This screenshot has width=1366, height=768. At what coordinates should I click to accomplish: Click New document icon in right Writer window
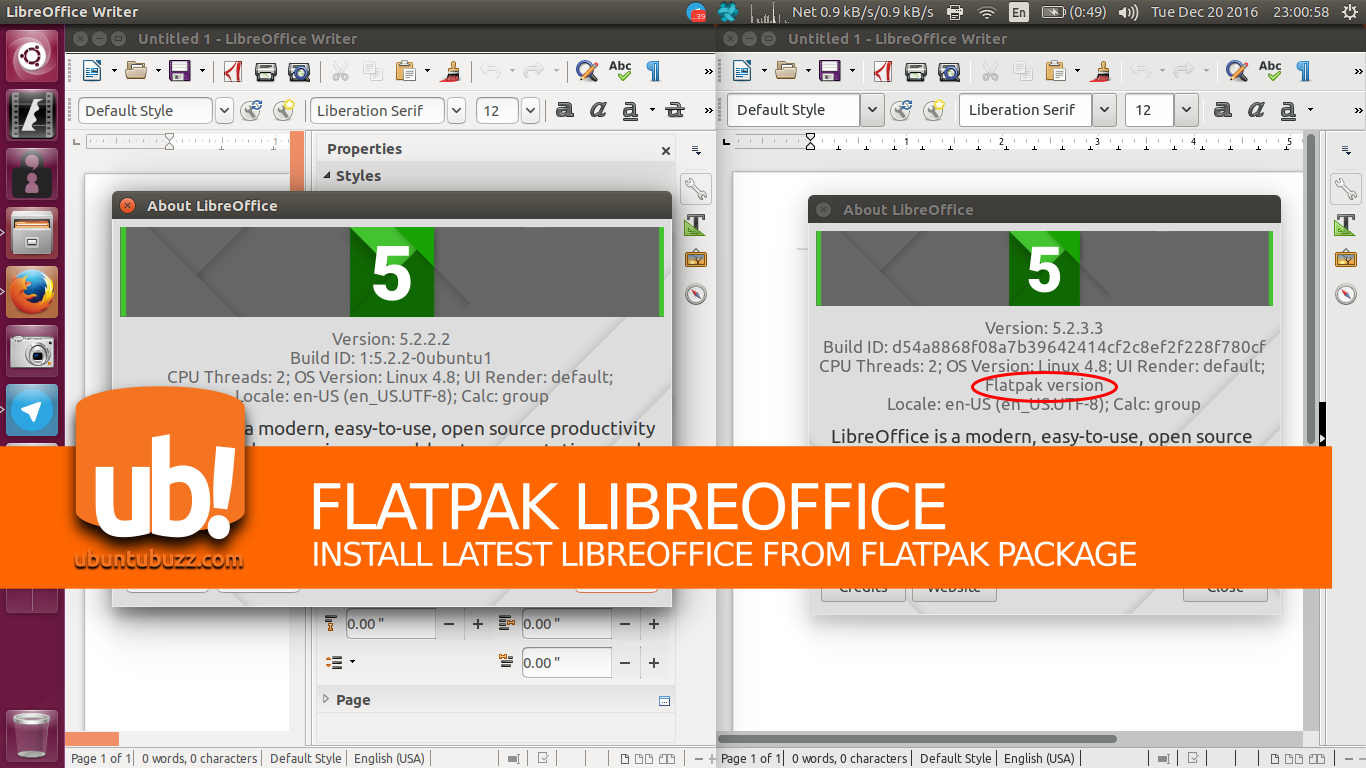[742, 71]
